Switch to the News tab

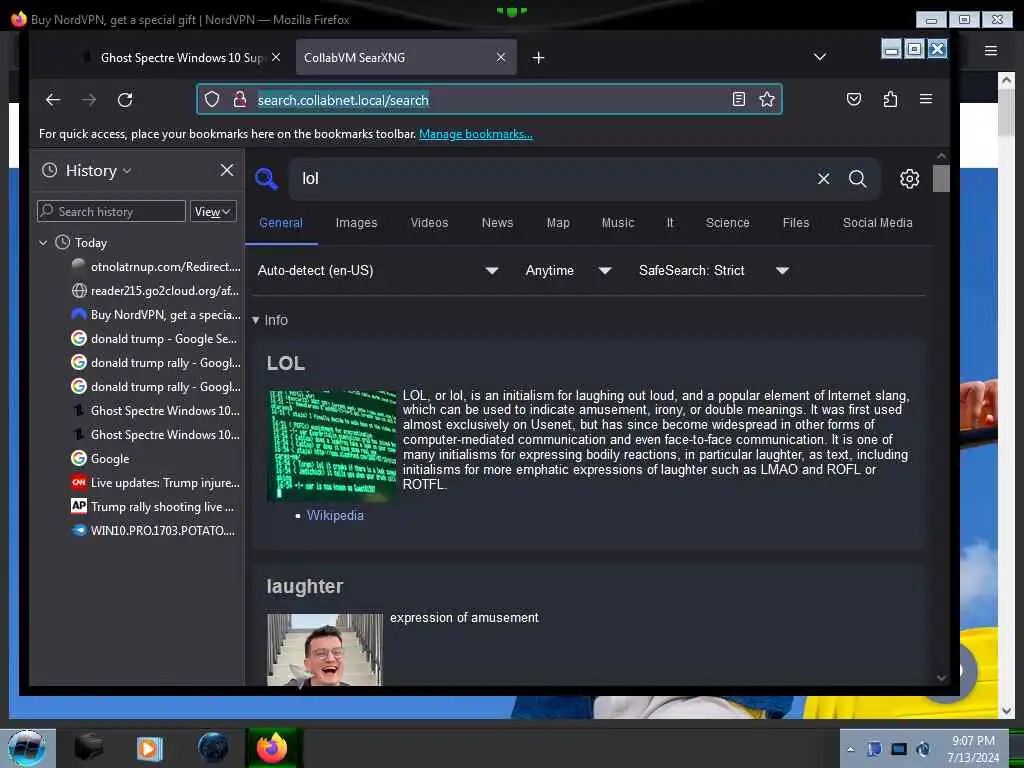[497, 223]
